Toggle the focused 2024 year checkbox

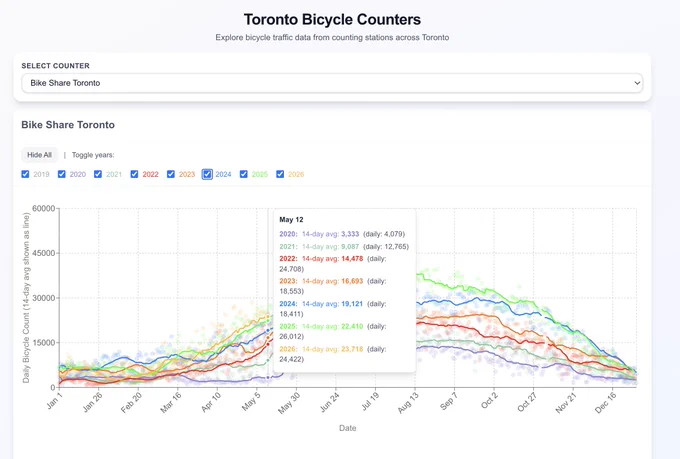click(x=207, y=174)
